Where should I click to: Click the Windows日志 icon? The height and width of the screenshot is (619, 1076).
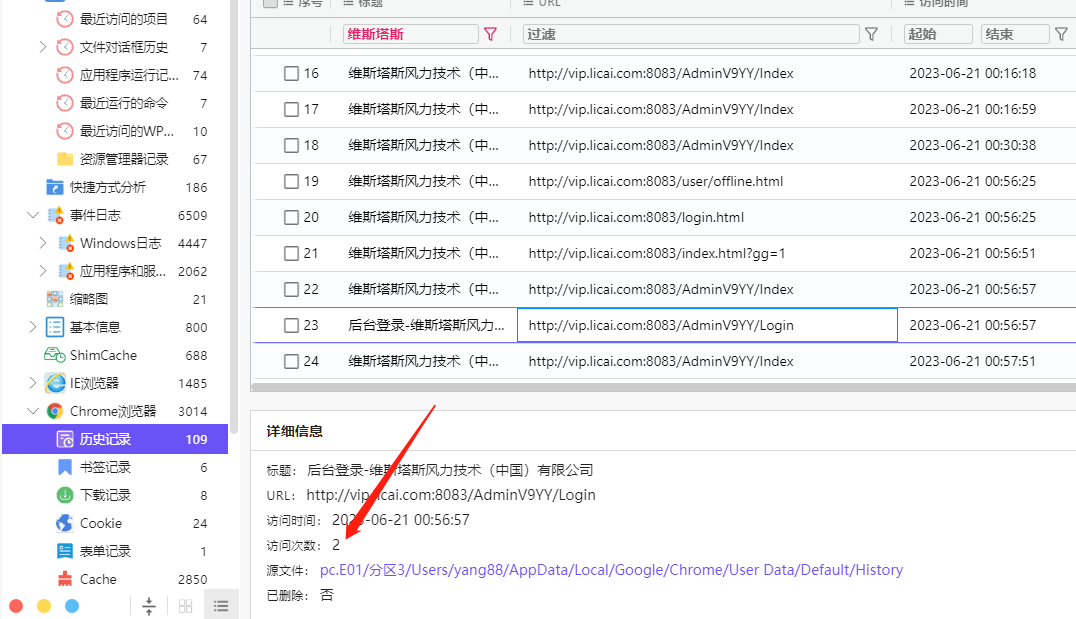(66, 243)
